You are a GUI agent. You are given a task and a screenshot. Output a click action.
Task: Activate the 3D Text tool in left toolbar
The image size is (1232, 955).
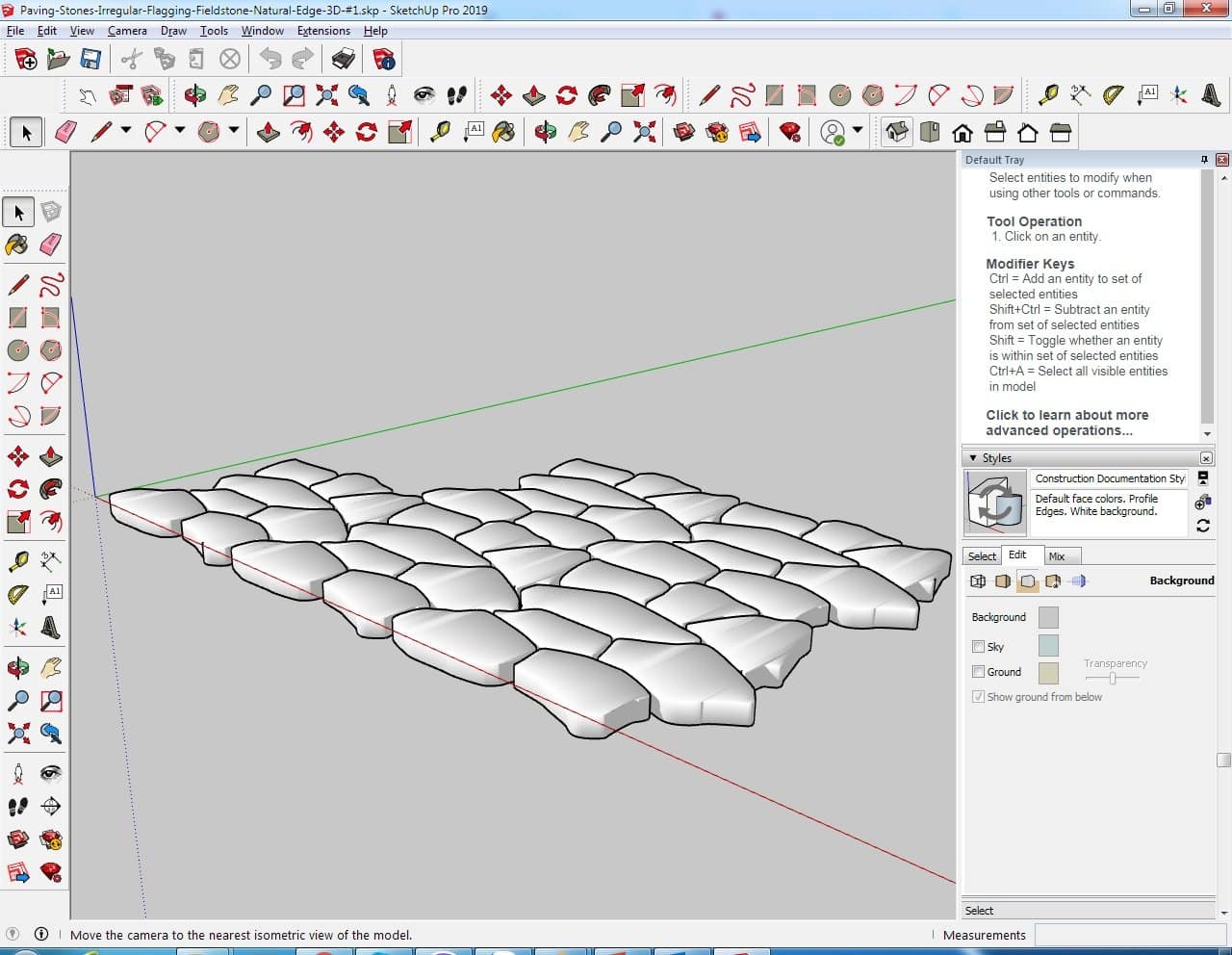coord(51,628)
